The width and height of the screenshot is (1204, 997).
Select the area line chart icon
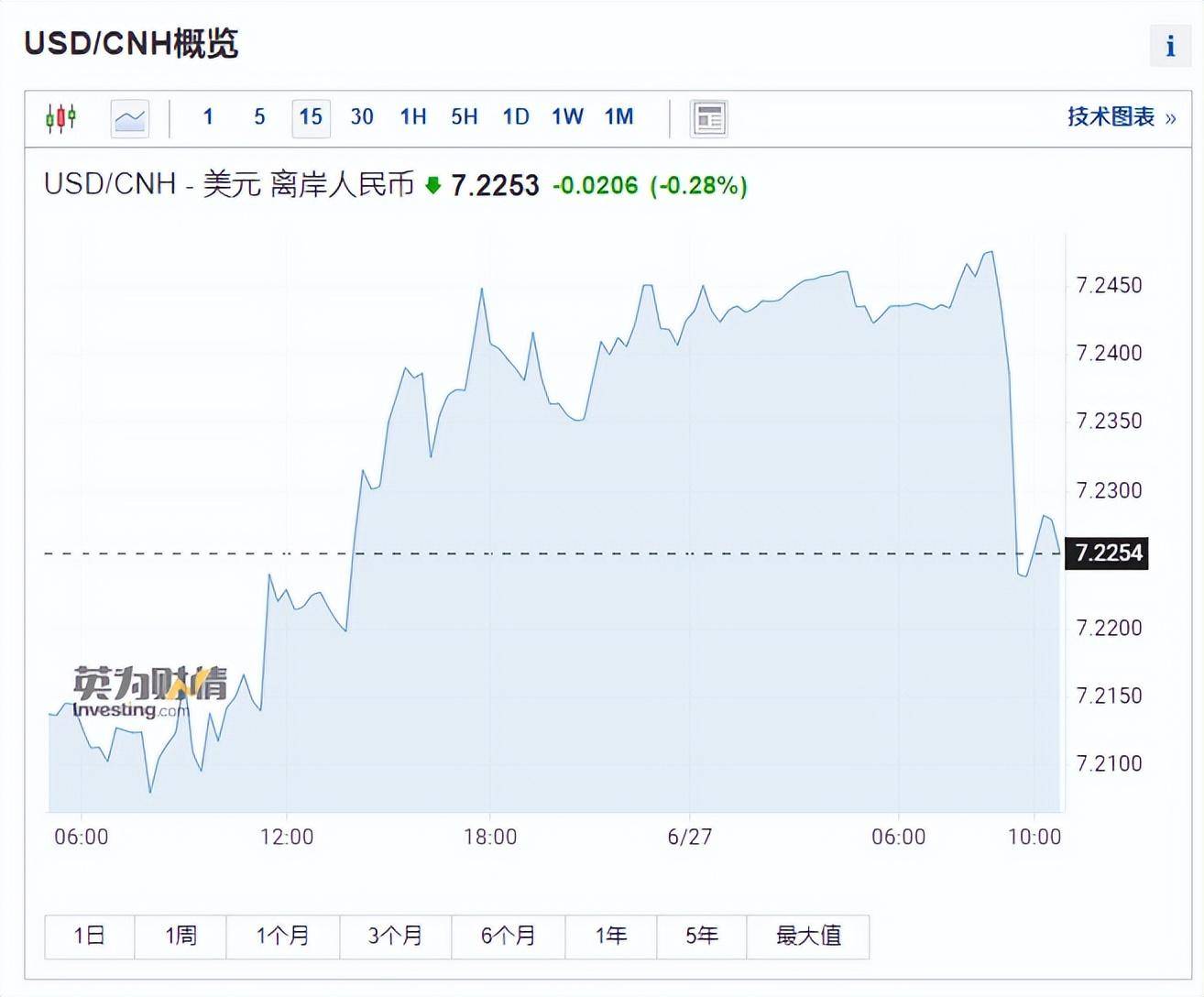point(130,118)
